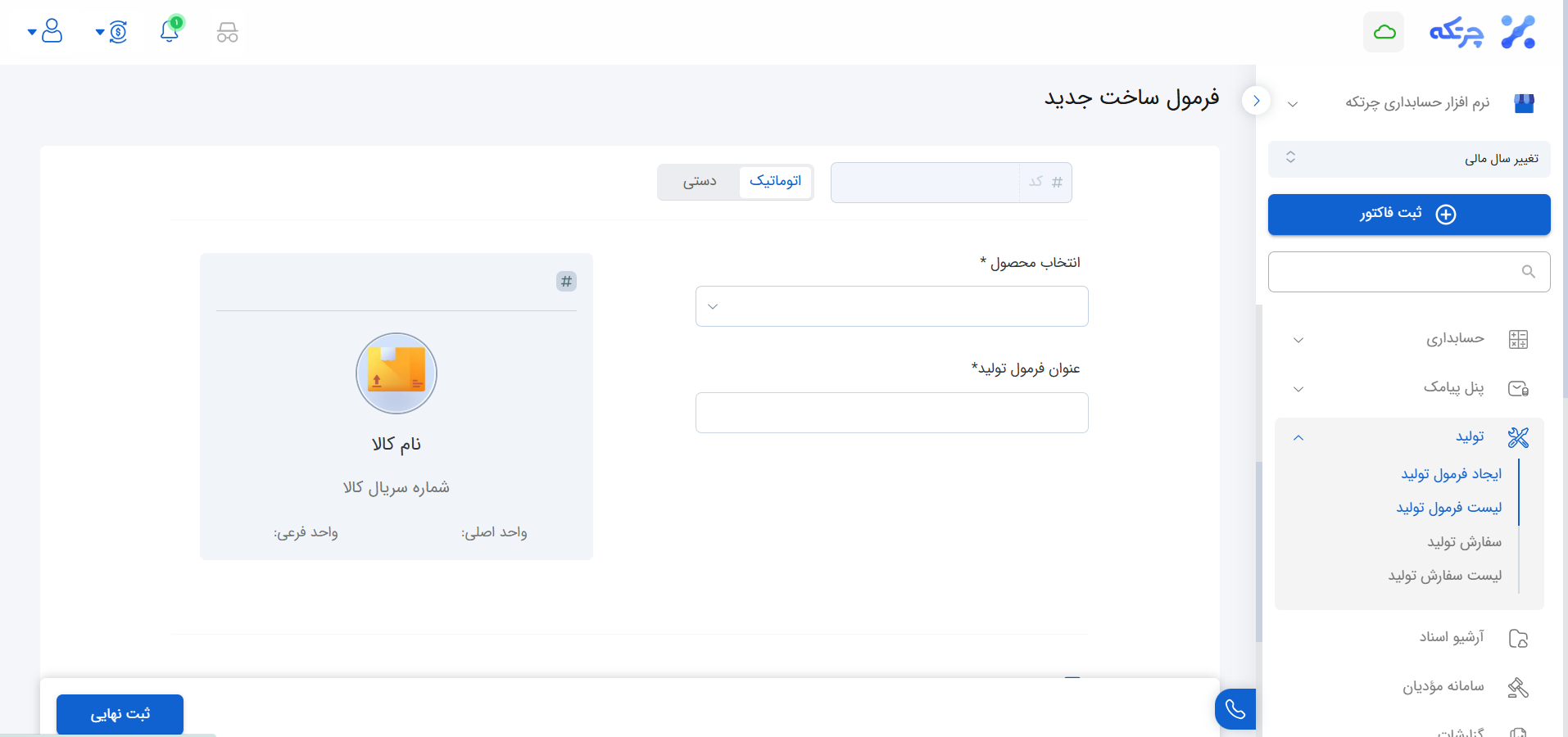Click the ثبت نهایی submit button
This screenshot has height=737, width=1568.
(119, 713)
